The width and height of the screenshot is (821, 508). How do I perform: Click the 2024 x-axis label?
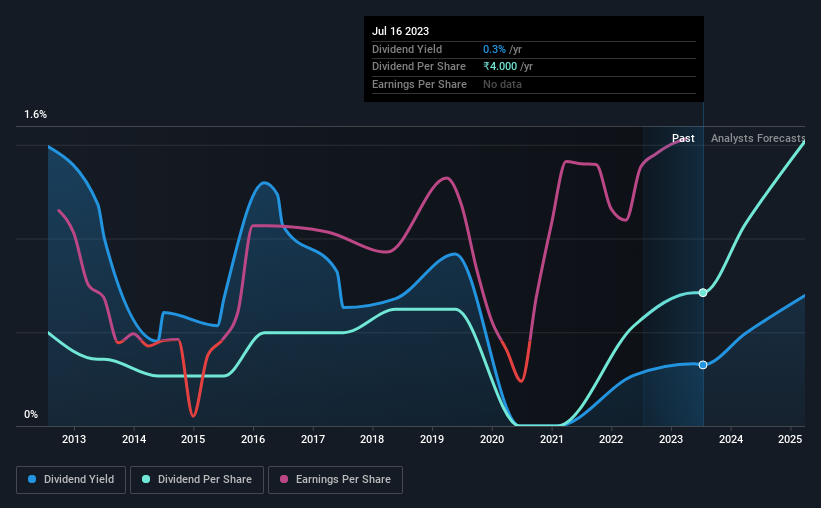731,439
